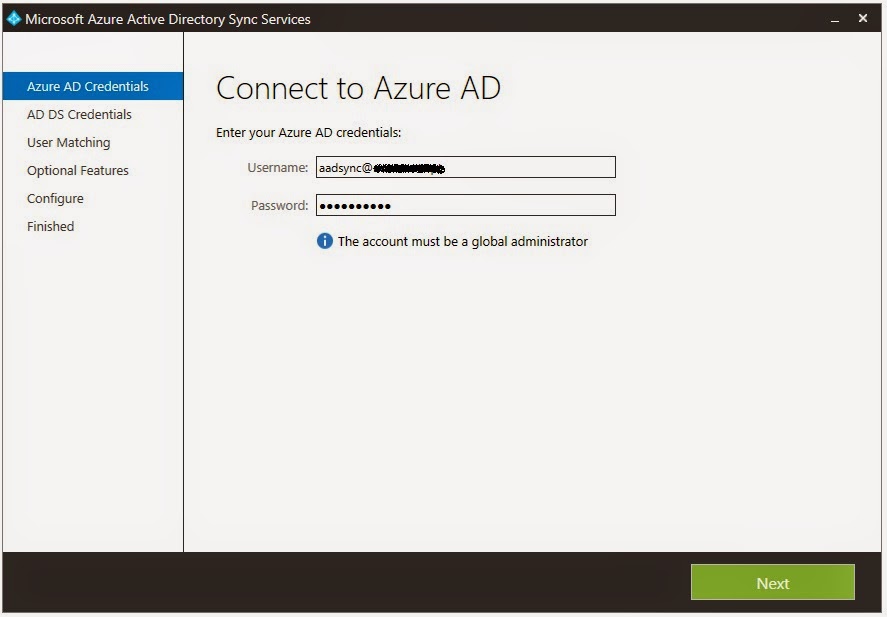The height and width of the screenshot is (617, 887).
Task: Click 'Enter your Azure AD credentials:' text
Action: coord(308,132)
